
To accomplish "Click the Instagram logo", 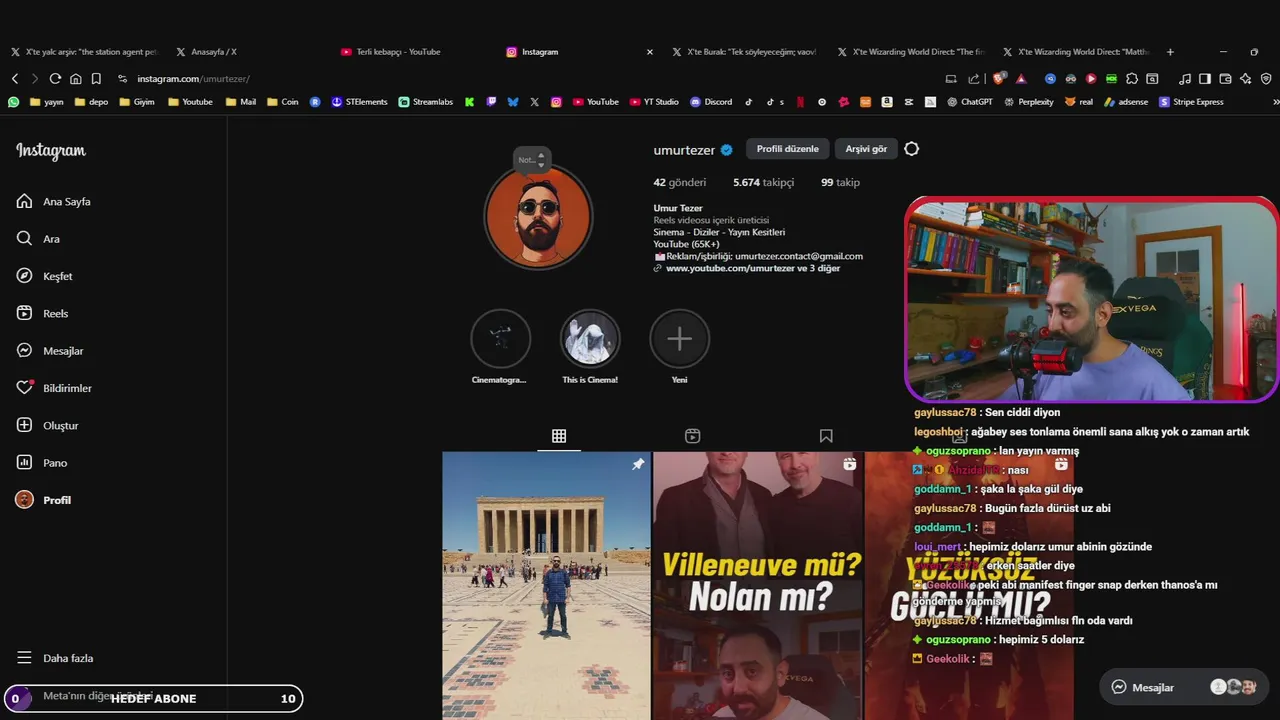I will pyautogui.click(x=51, y=151).
